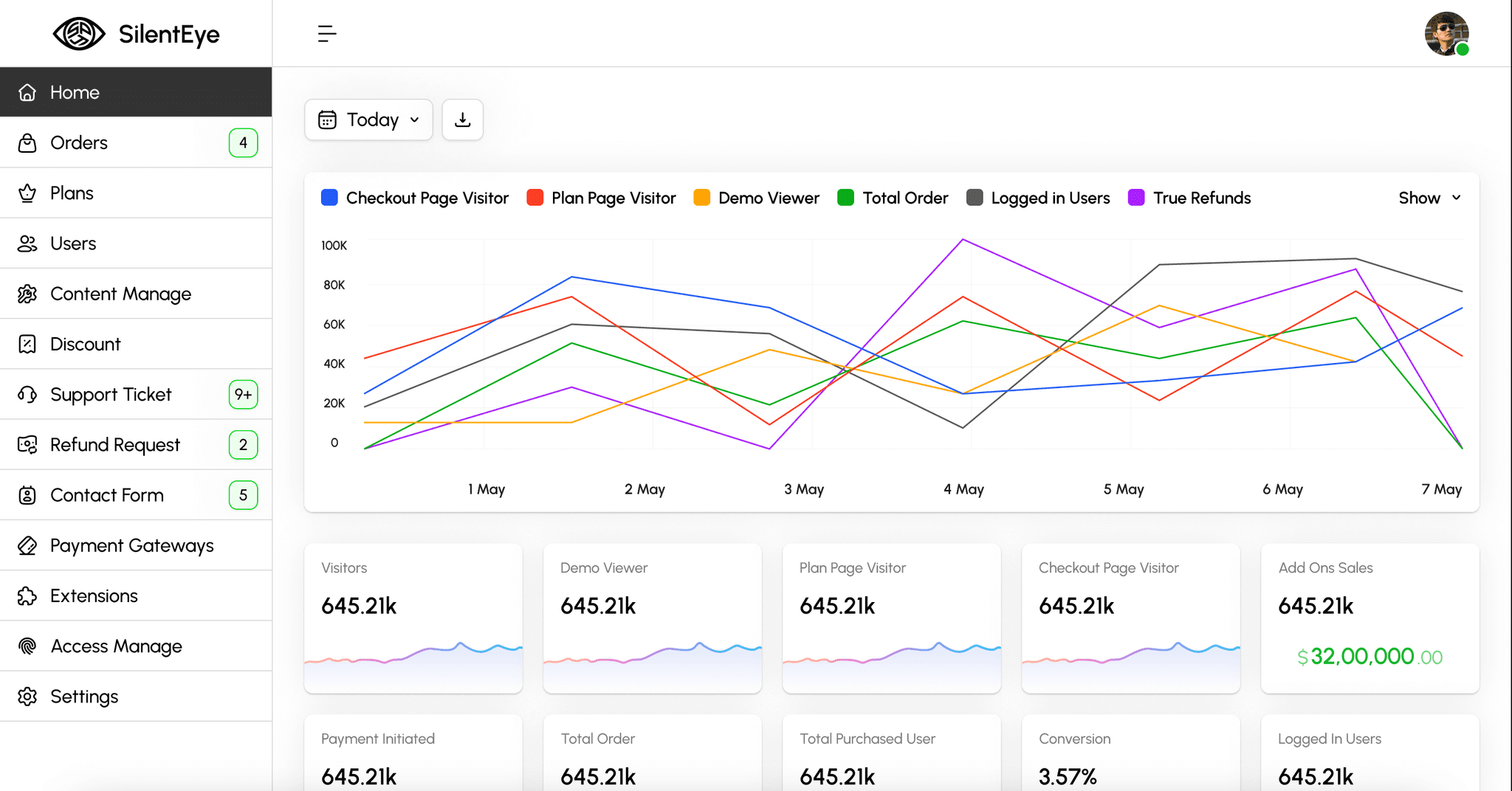Open the Discount section
This screenshot has height=791, width=1512.
(x=136, y=344)
